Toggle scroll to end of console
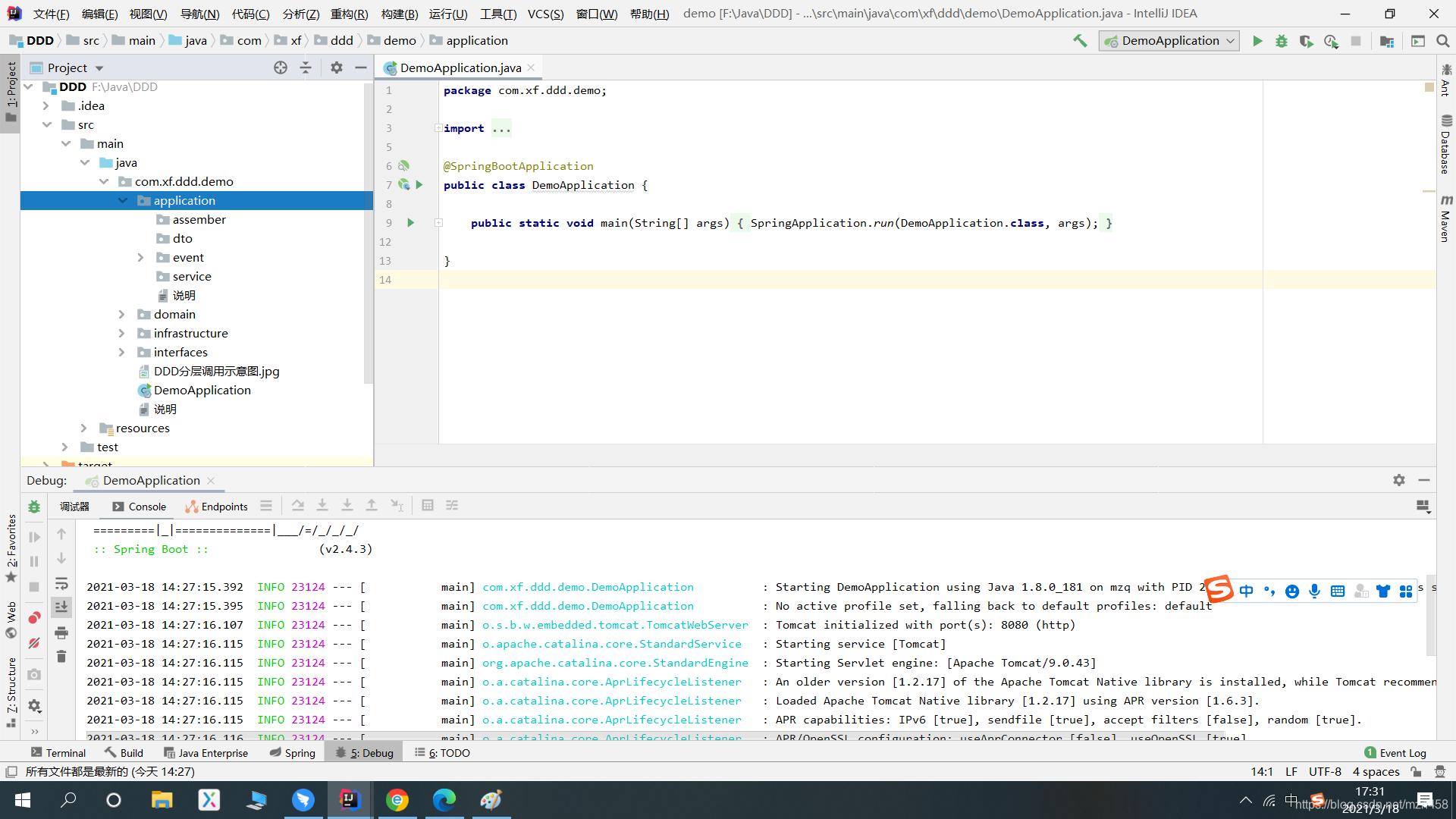 61,607
